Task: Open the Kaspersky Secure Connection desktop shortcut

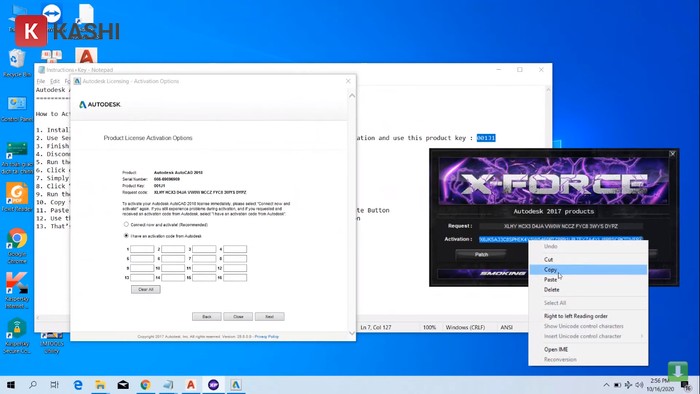Action: [x=17, y=336]
